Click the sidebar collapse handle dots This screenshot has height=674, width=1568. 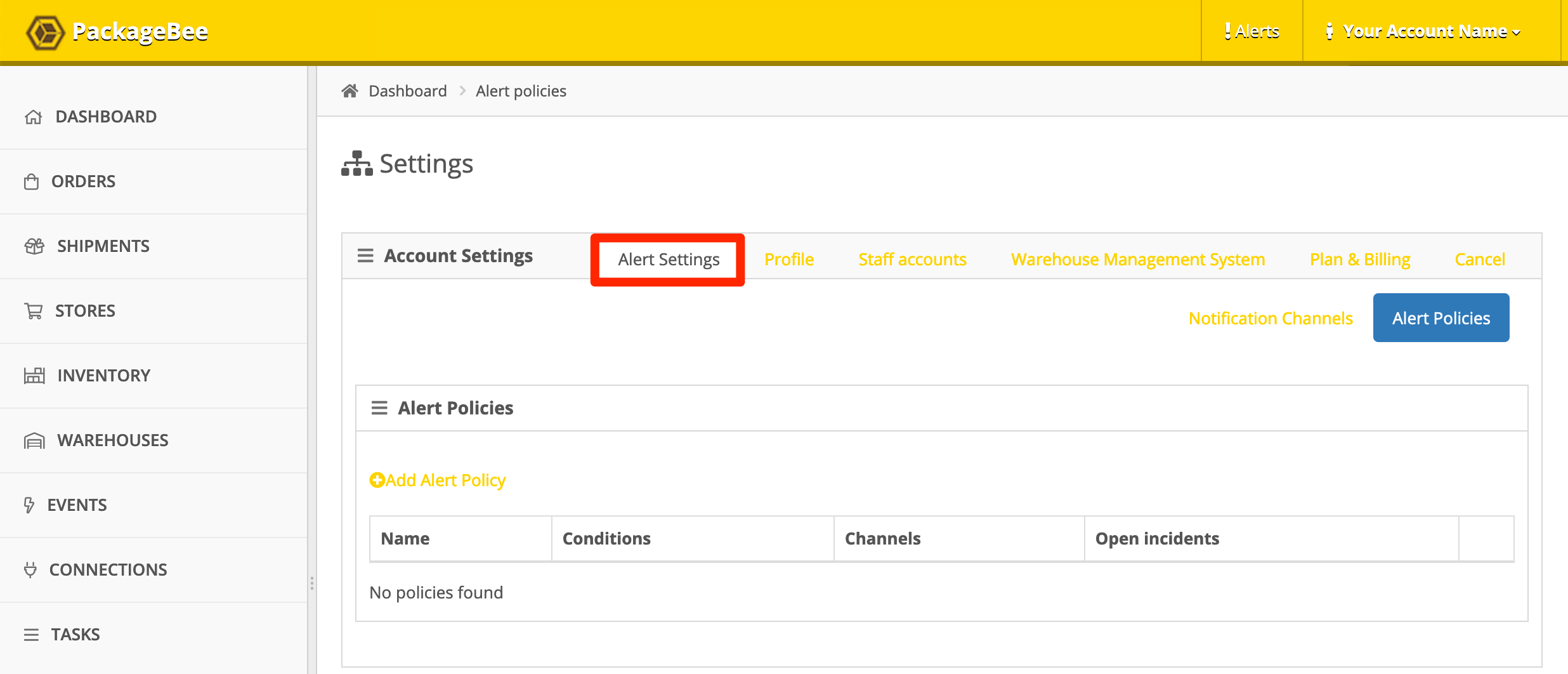(312, 583)
